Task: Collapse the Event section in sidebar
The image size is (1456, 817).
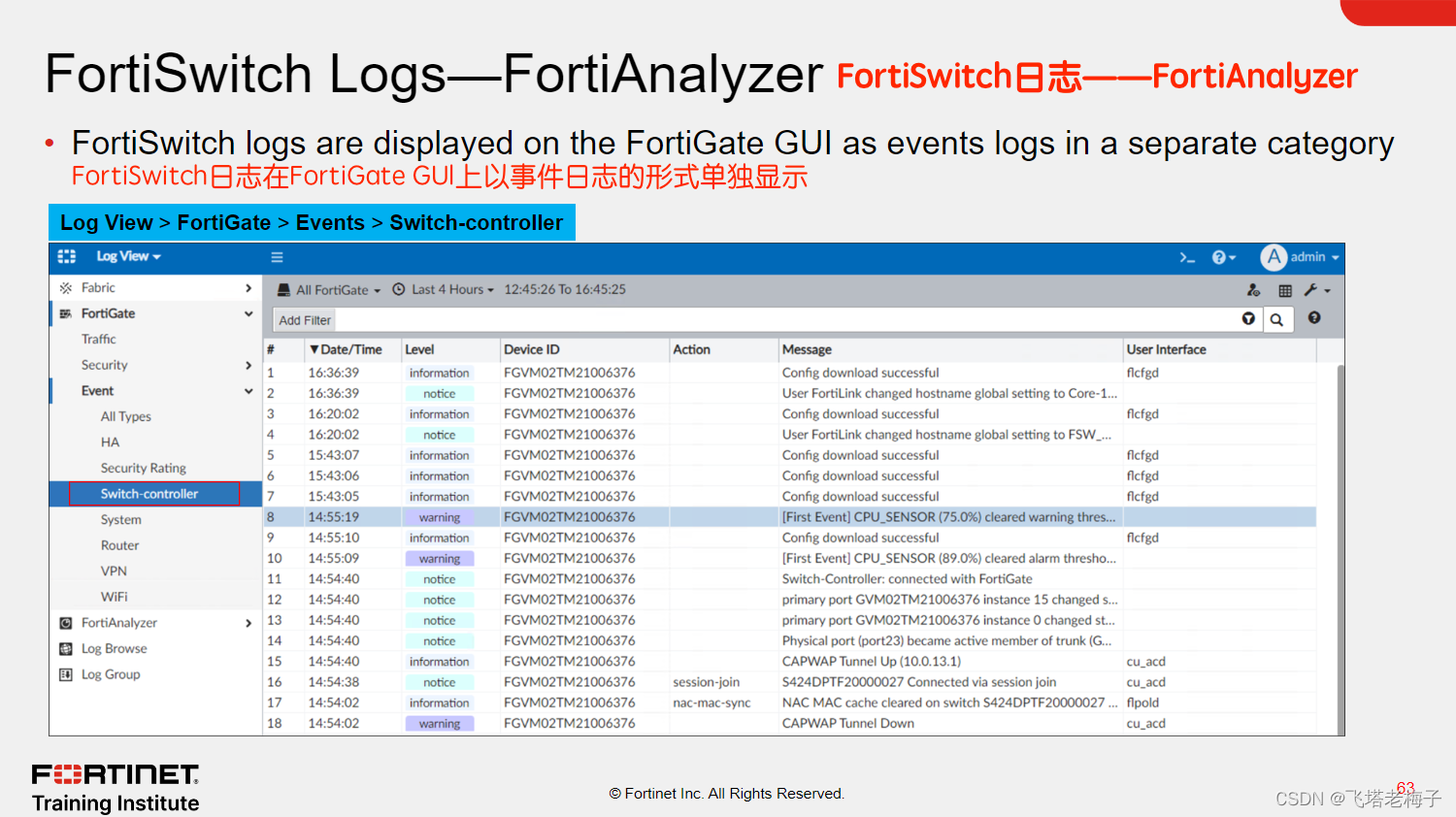Action: [x=97, y=390]
